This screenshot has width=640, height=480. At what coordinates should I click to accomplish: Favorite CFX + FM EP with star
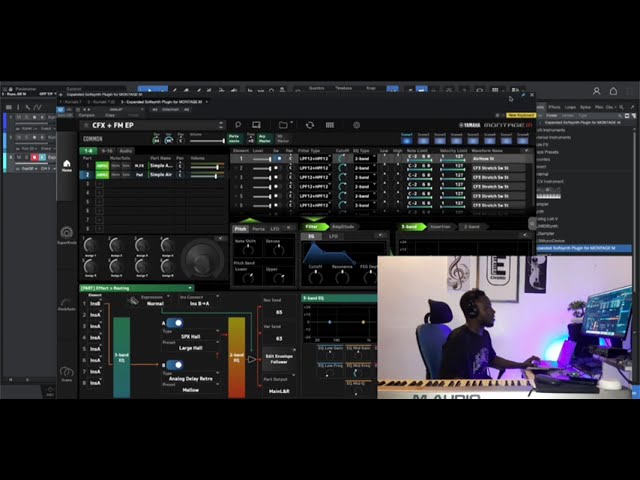[x=86, y=125]
